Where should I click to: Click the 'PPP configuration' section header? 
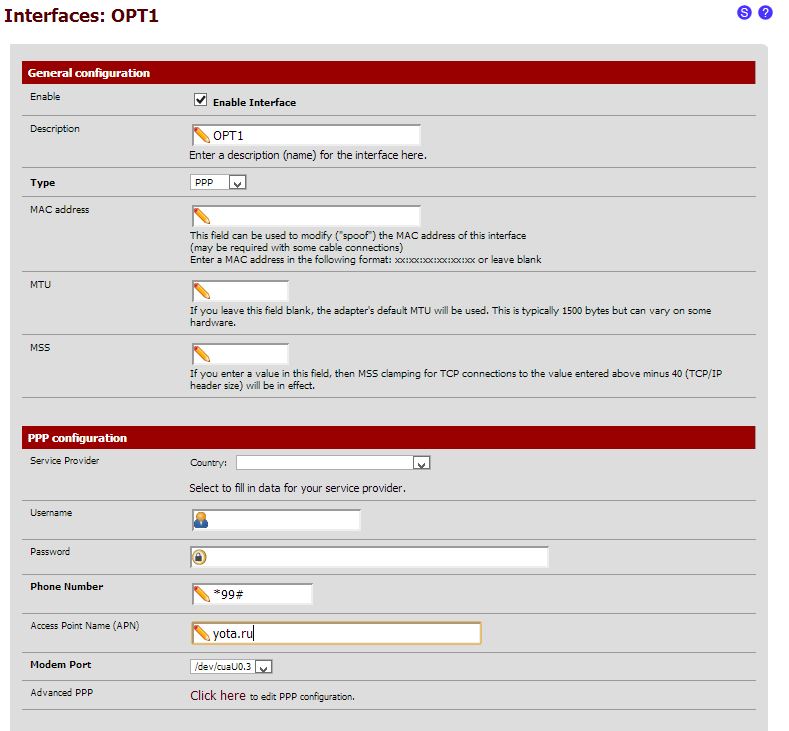pos(388,438)
